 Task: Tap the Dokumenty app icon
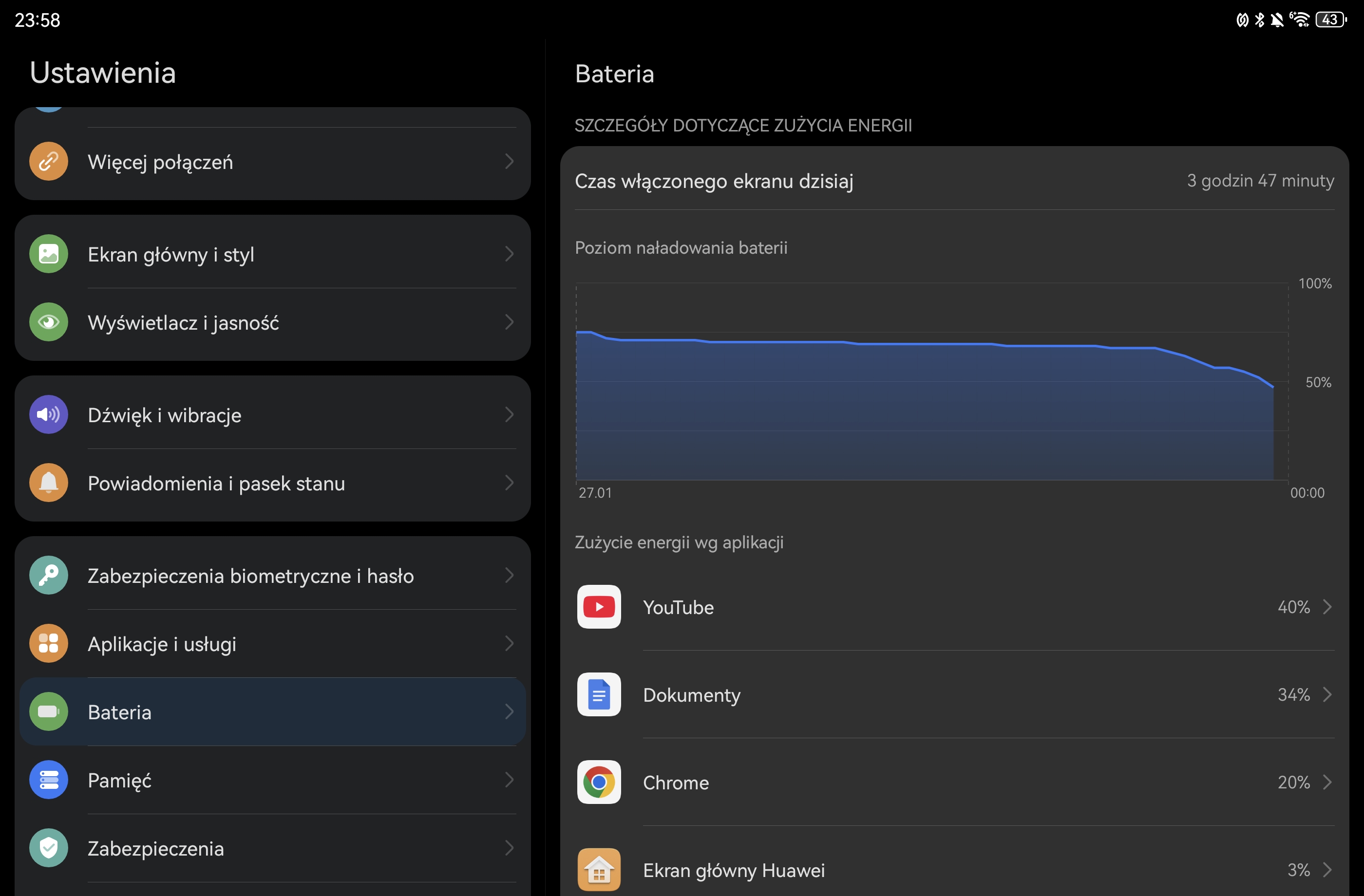(598, 694)
